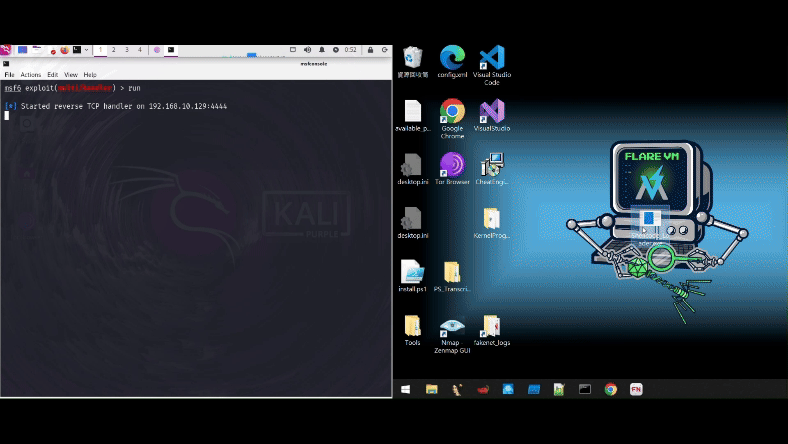Select the config.xml Edge file icon
The image size is (788, 444).
[452, 62]
